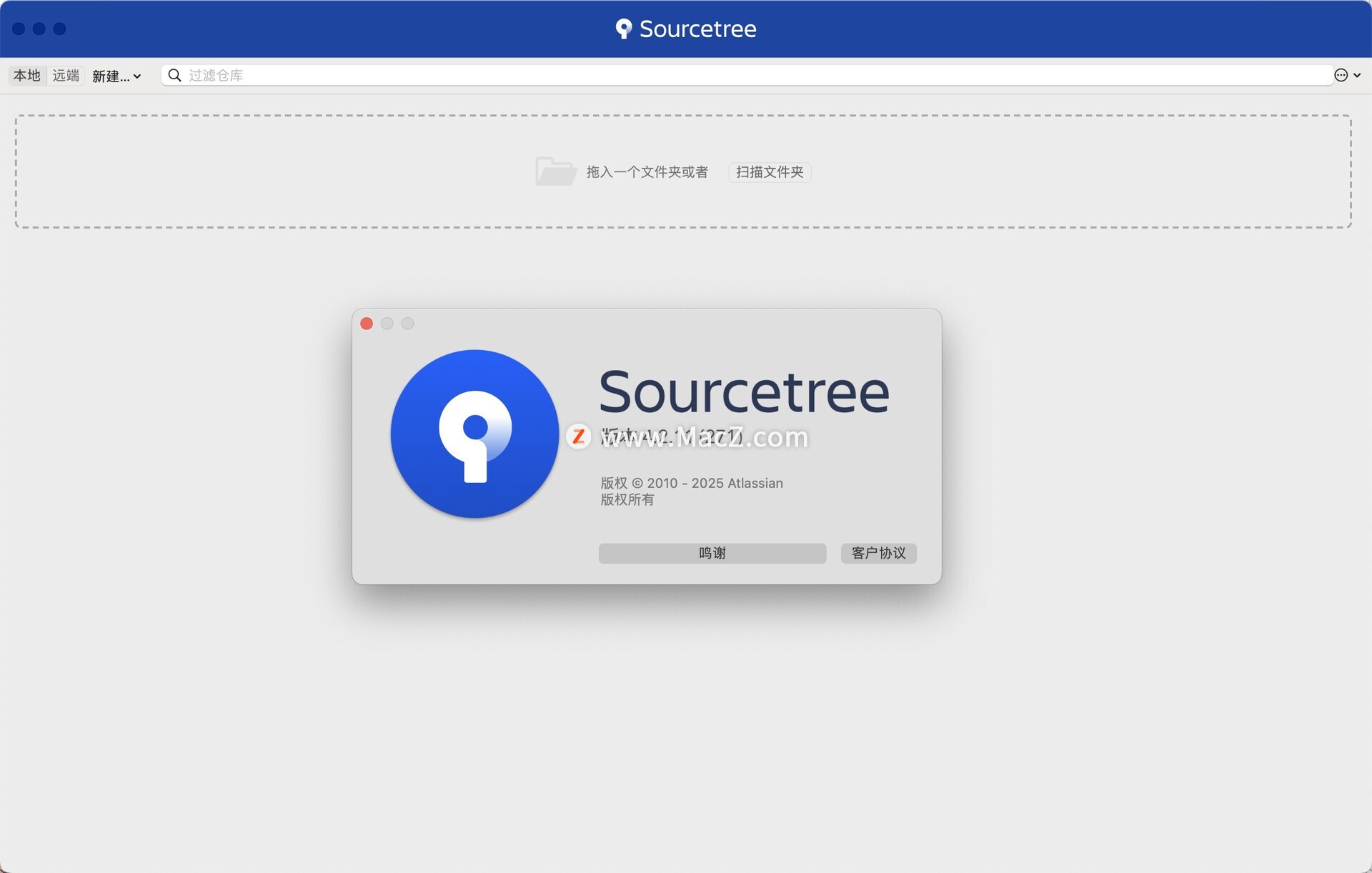This screenshot has height=873, width=1372.
Task: Click the folder icon in drop area
Action: [555, 171]
